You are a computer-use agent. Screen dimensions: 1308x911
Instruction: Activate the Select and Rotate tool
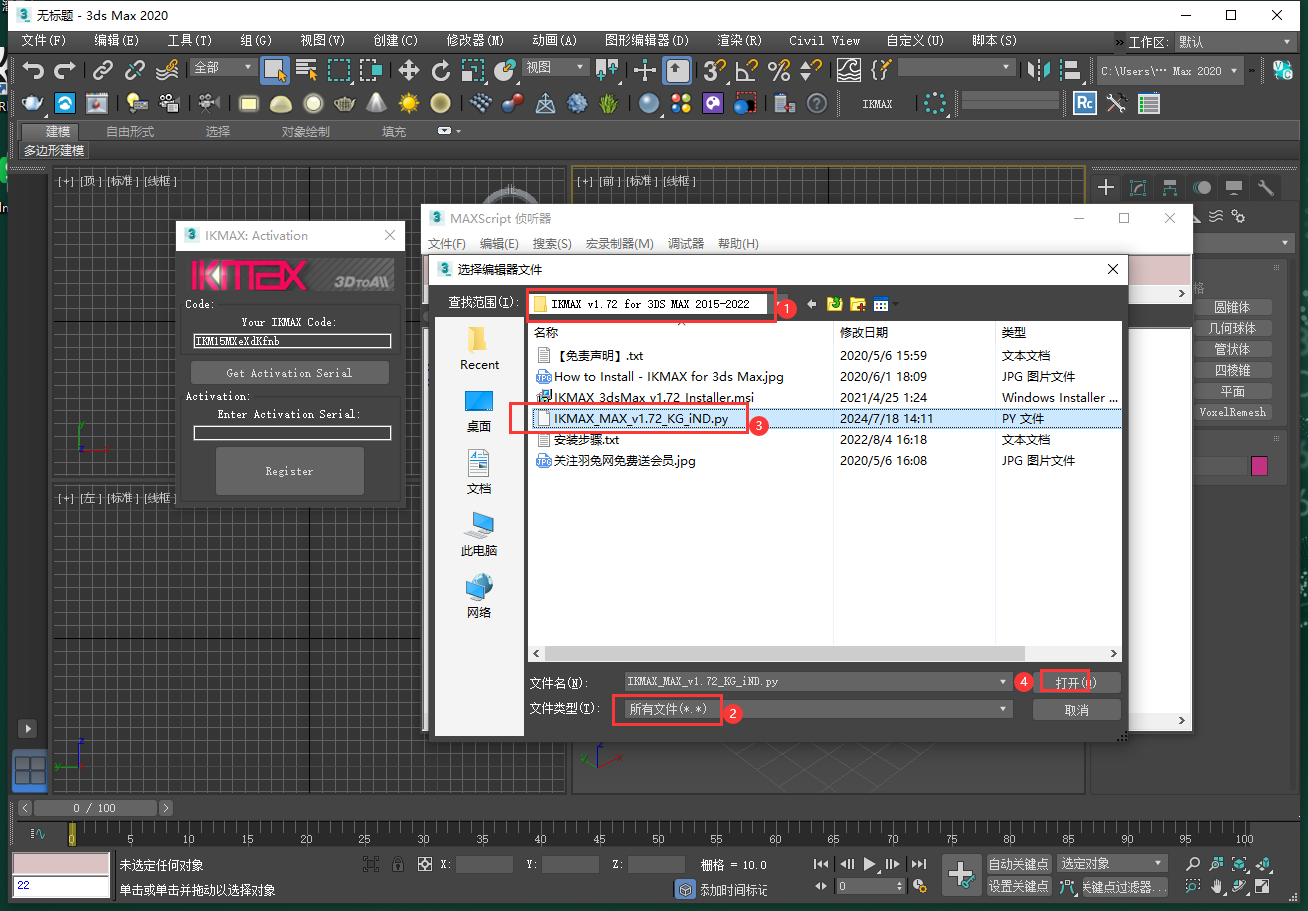(x=441, y=70)
